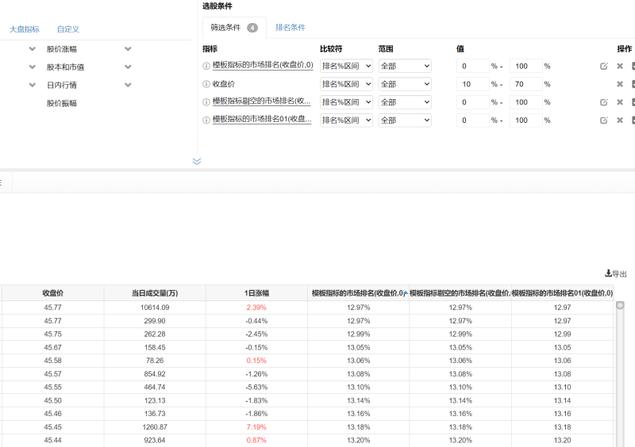
Task: Select the 大盘指标 tab
Action: [24, 30]
